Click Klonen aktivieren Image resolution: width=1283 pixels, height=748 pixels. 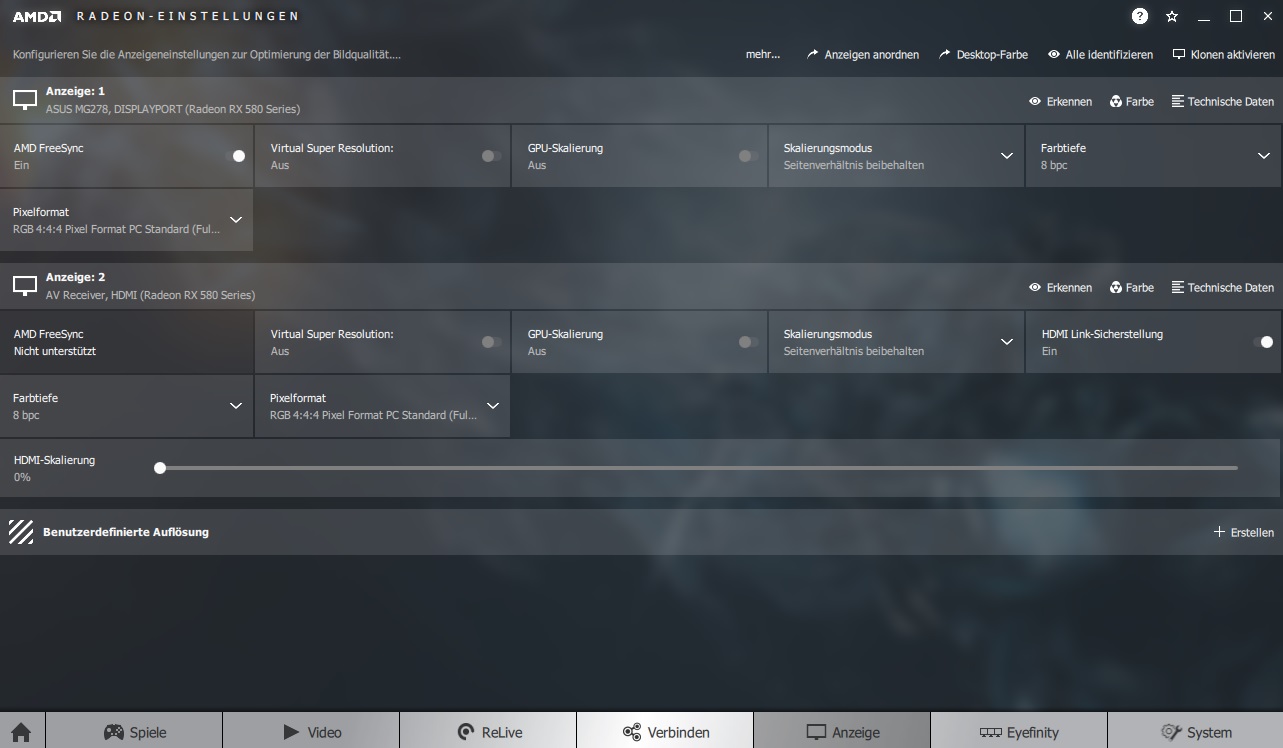coord(1223,55)
